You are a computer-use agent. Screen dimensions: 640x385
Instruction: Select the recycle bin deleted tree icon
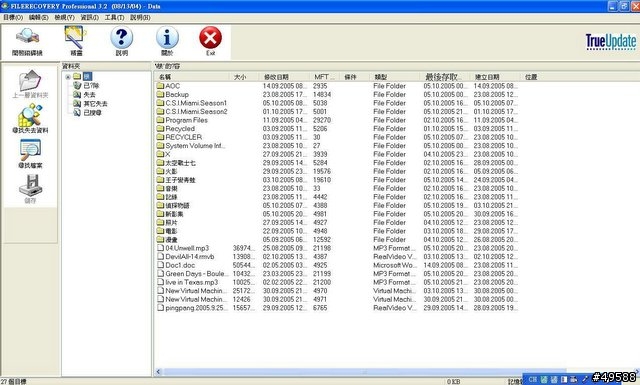77,85
